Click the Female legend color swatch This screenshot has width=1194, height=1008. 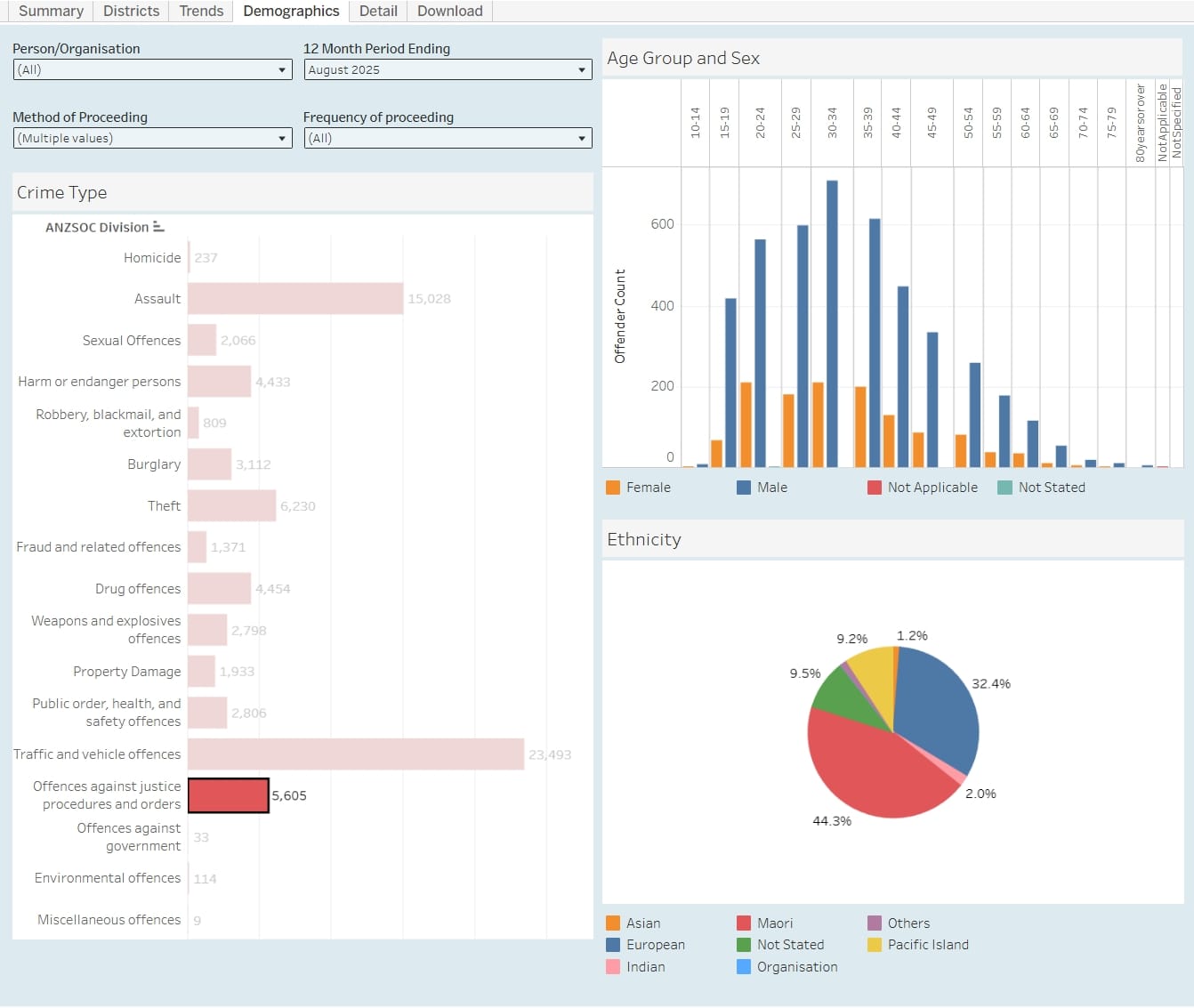tap(613, 488)
